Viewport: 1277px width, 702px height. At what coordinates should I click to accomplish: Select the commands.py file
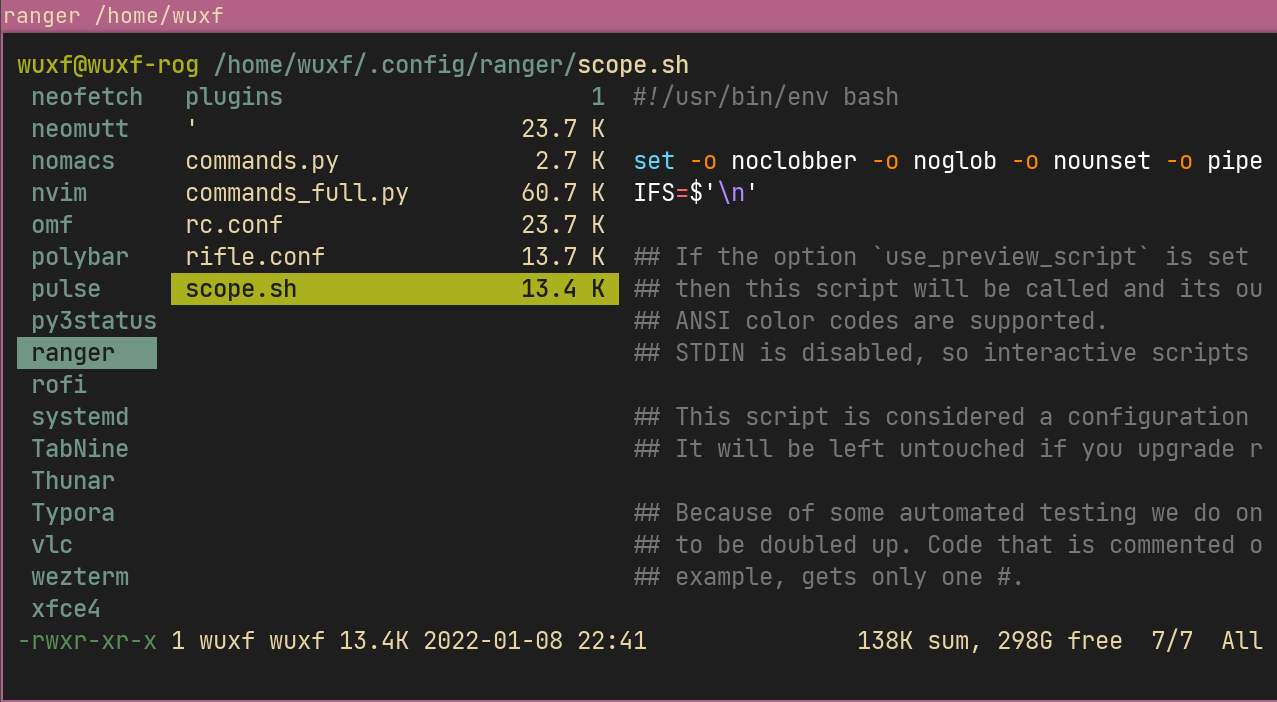(x=262, y=161)
